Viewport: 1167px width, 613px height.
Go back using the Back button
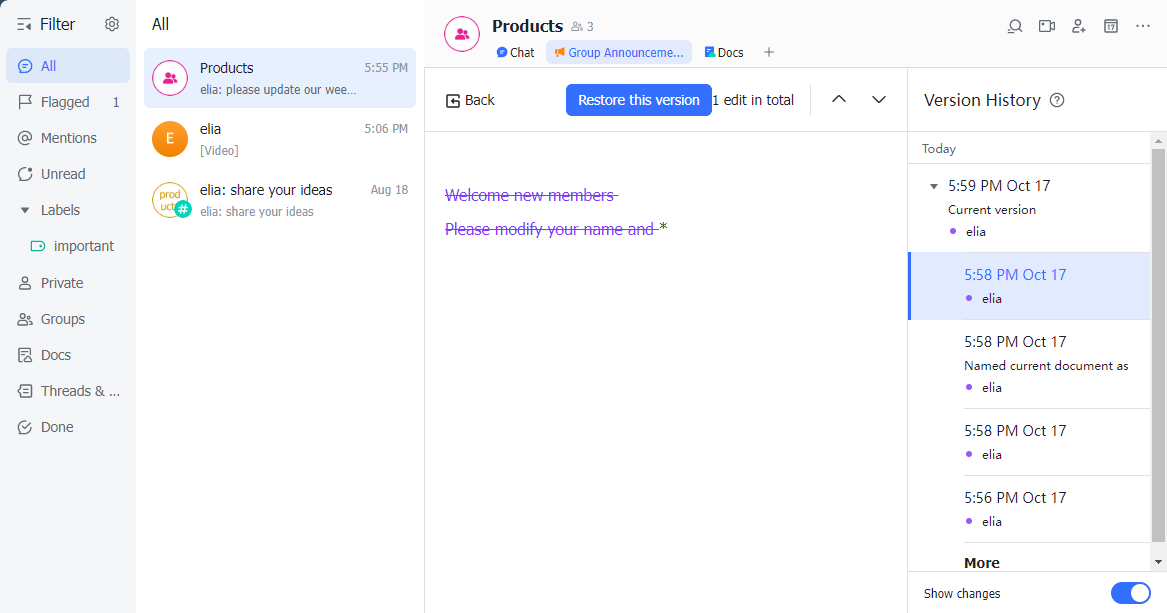[470, 100]
